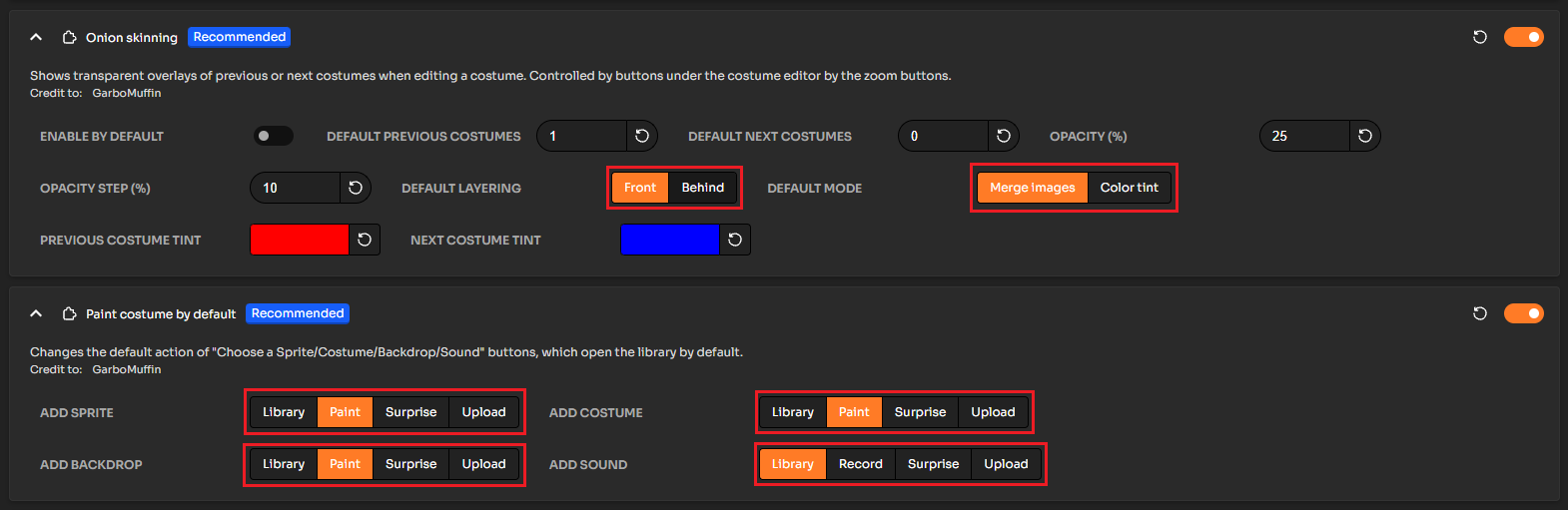Click the Onion skinning title text
The width and height of the screenshot is (1568, 510).
point(132,37)
